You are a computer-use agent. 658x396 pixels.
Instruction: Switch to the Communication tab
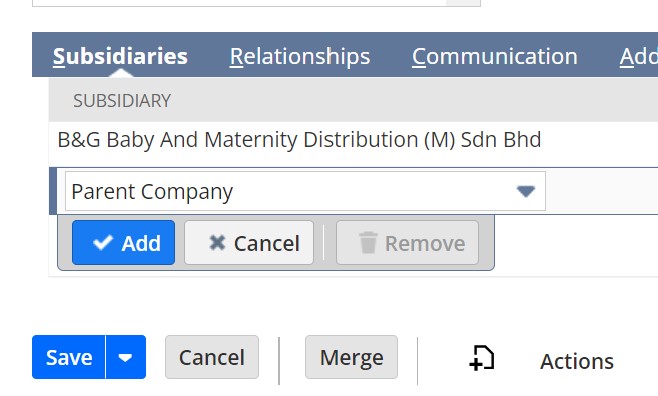495,56
